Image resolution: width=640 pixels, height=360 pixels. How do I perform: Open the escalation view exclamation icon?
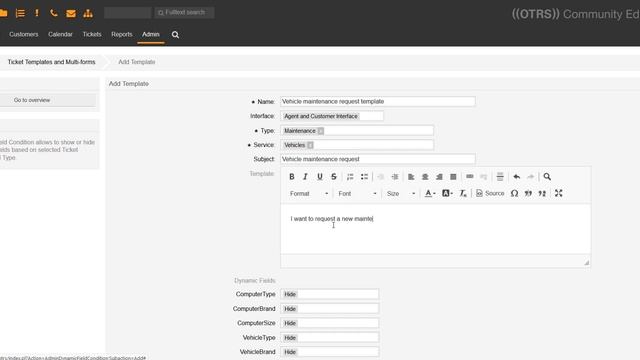click(x=37, y=13)
